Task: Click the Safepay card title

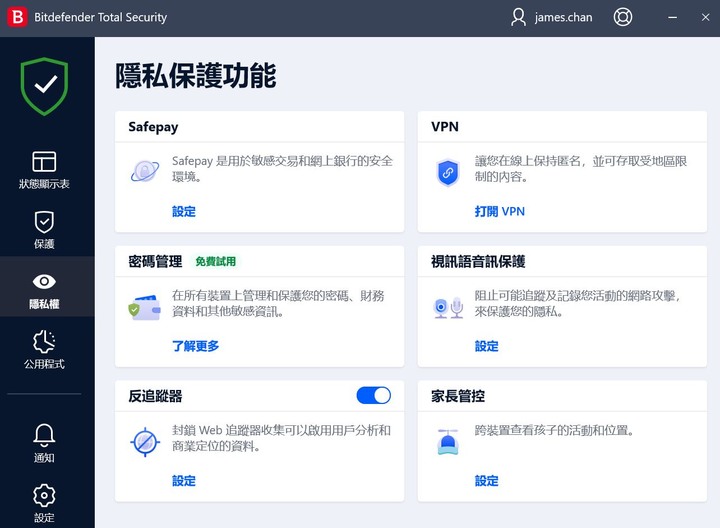Action: [153, 127]
